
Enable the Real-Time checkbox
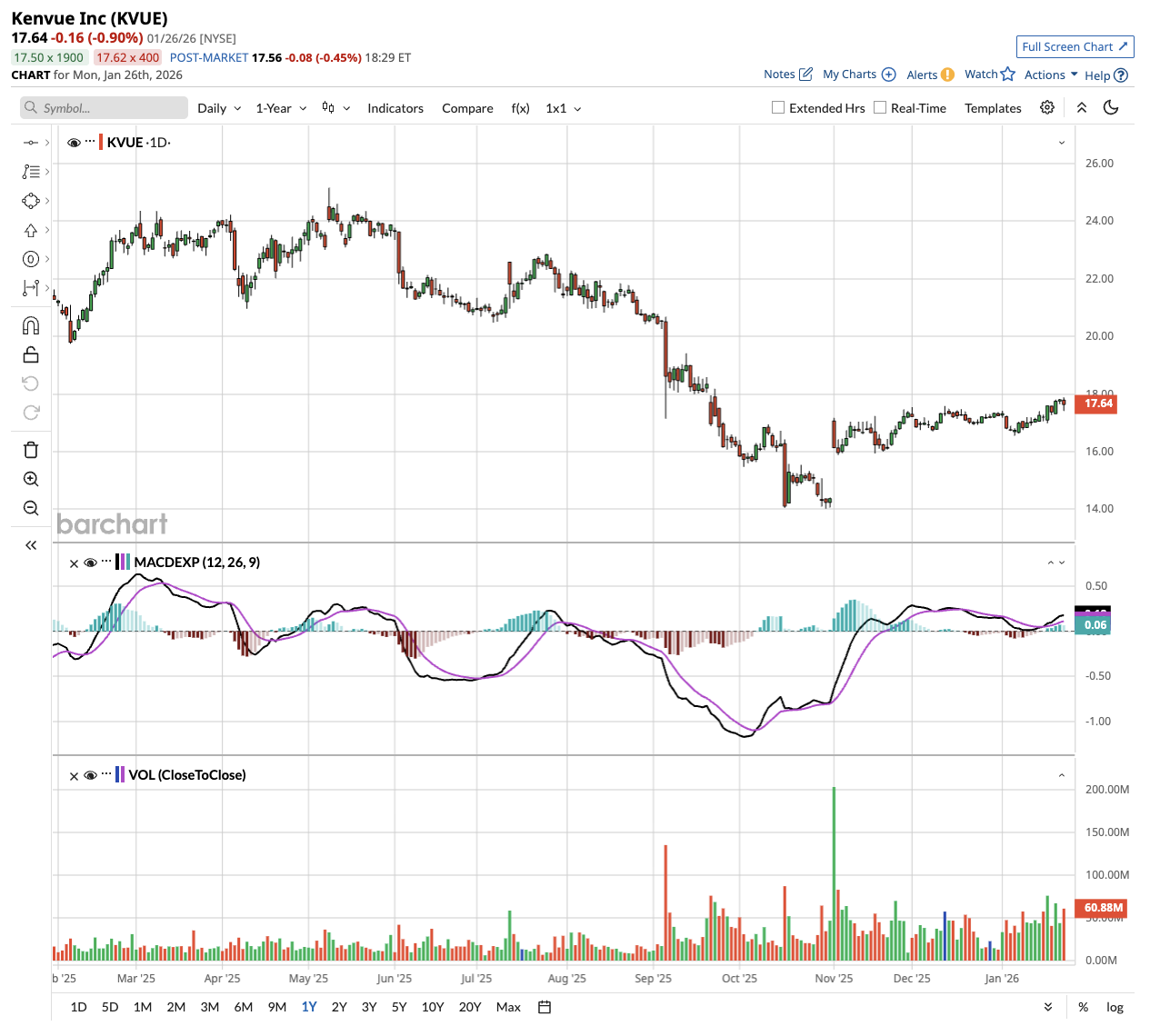tap(880, 107)
